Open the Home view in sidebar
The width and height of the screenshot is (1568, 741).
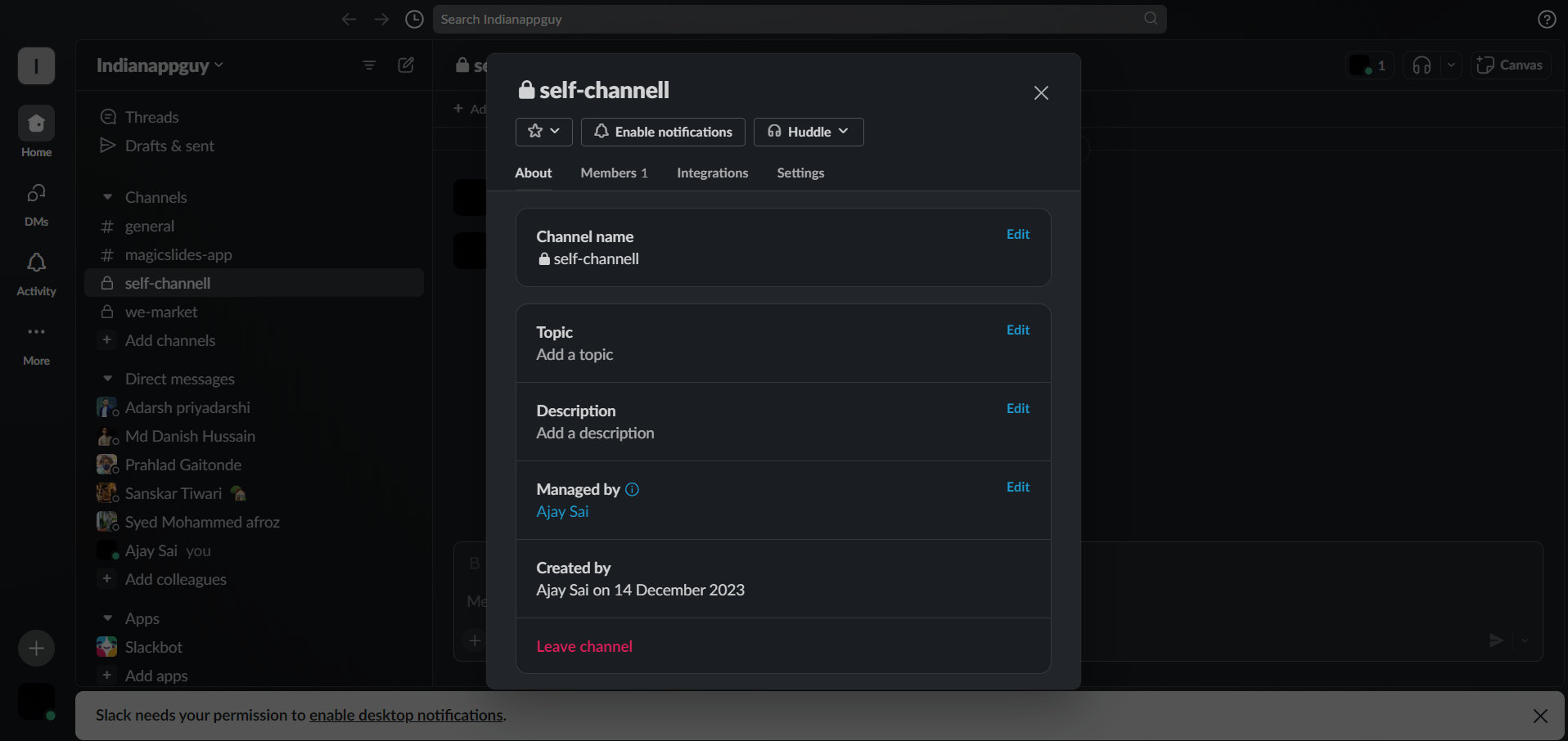[x=36, y=132]
